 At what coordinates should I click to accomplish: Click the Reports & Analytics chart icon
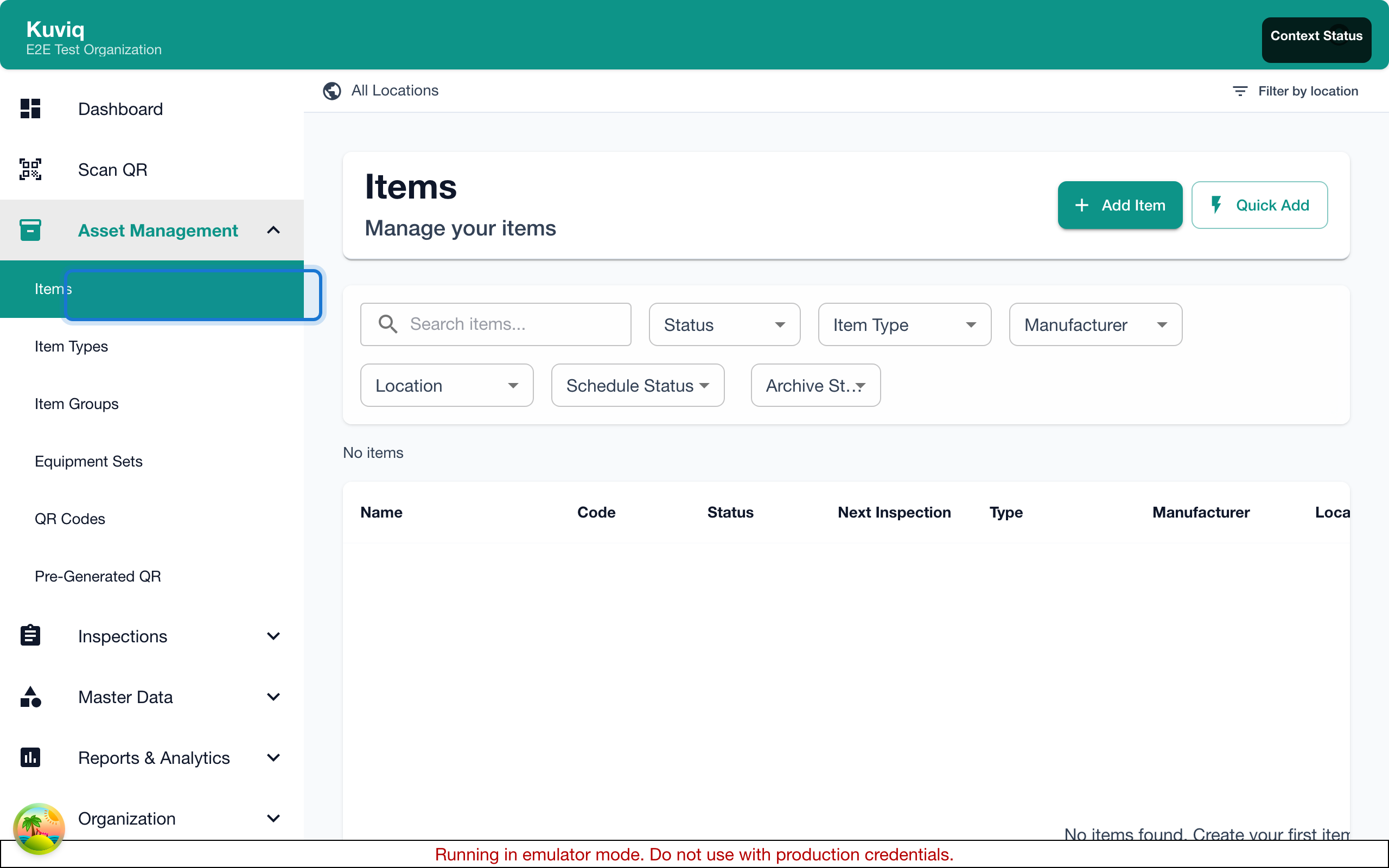(x=30, y=757)
